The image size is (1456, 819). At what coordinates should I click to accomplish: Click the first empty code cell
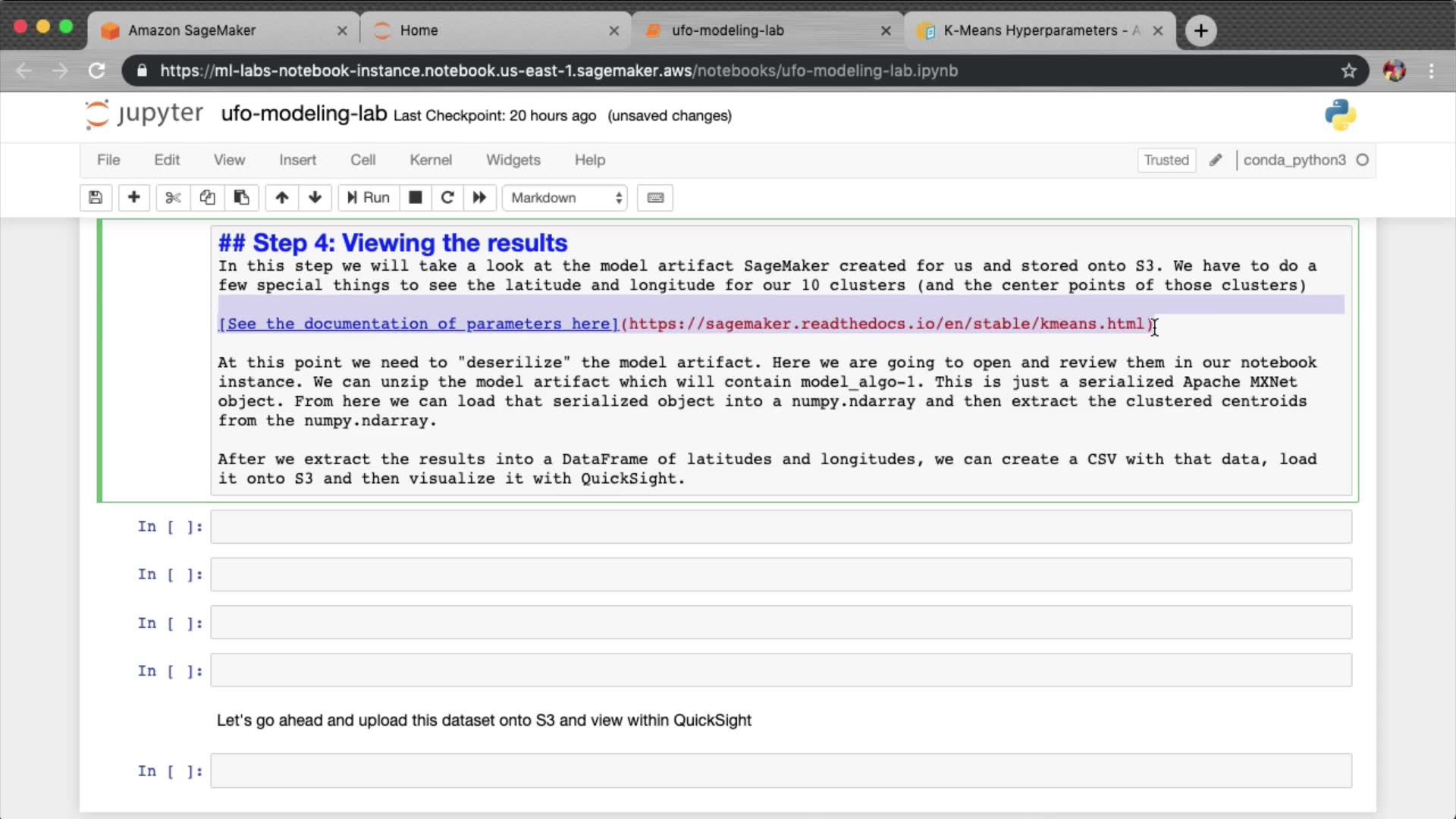(780, 527)
